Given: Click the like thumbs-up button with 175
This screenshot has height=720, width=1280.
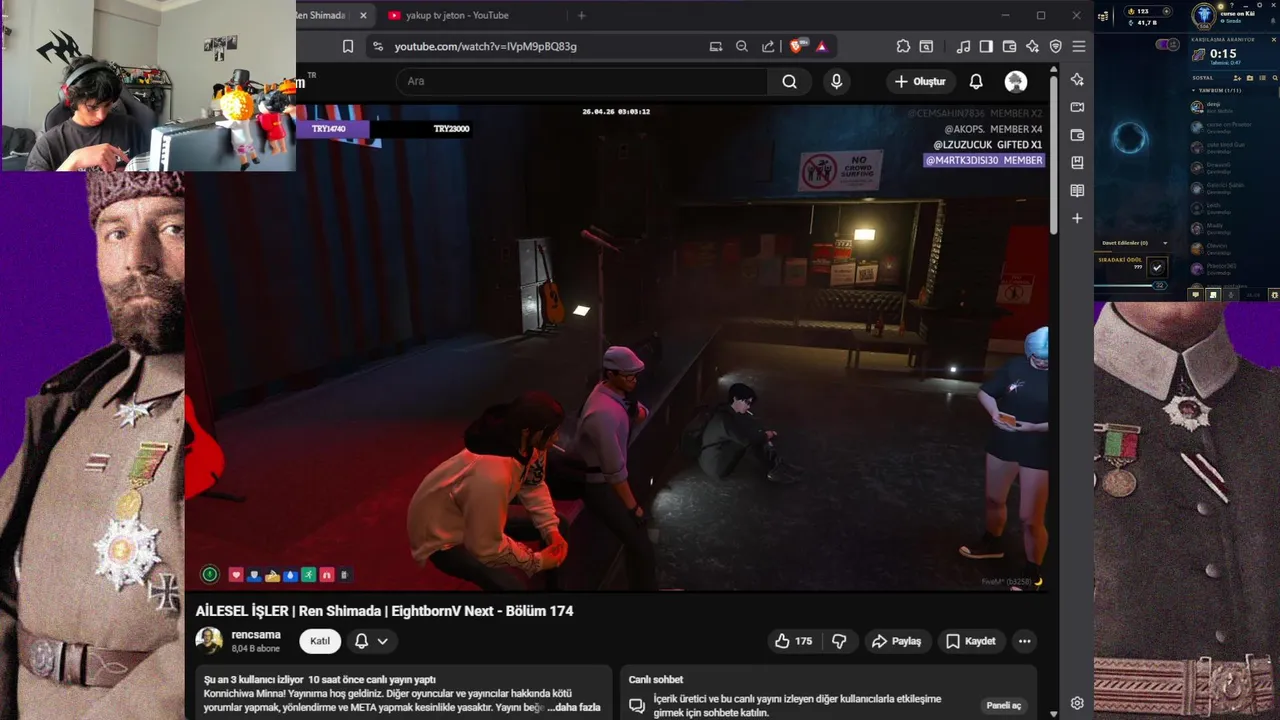Looking at the screenshot, I should (792, 641).
